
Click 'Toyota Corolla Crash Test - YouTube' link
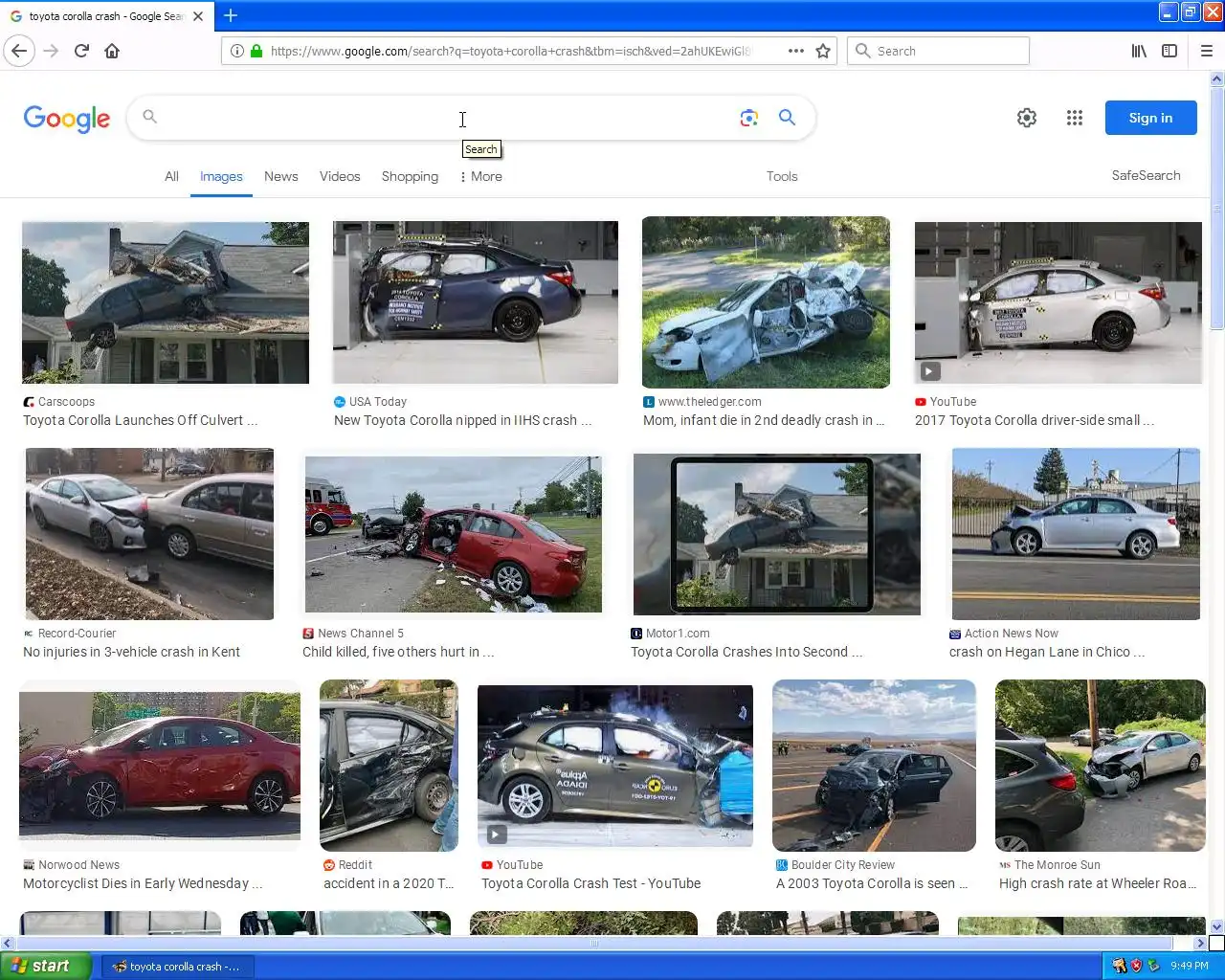point(590,883)
